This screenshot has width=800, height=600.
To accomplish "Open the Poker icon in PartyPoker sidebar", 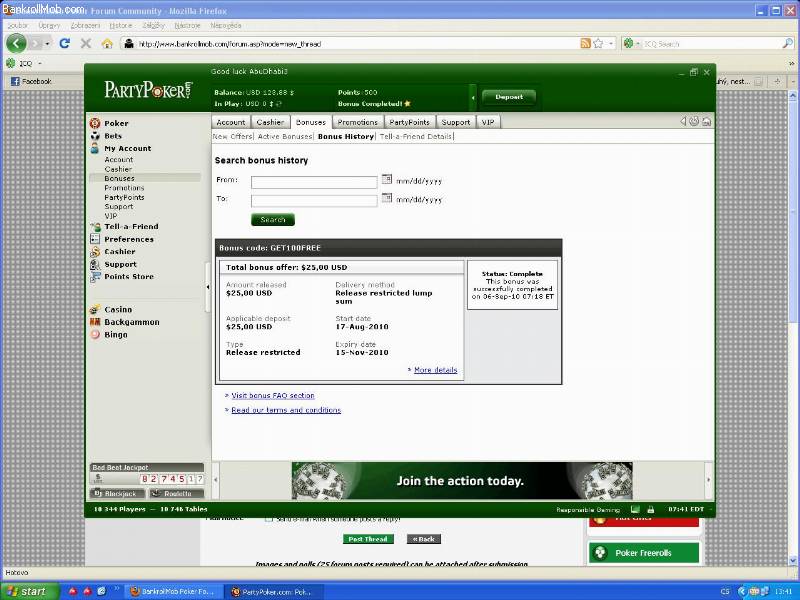I will click(x=95, y=123).
